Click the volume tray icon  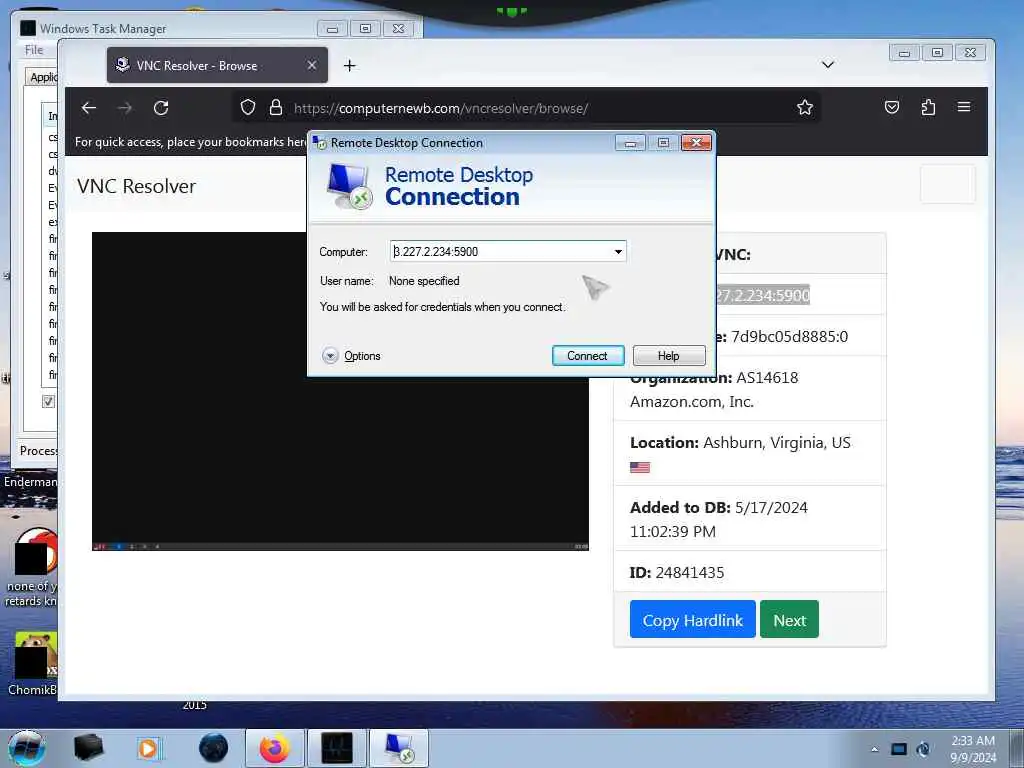(x=923, y=749)
